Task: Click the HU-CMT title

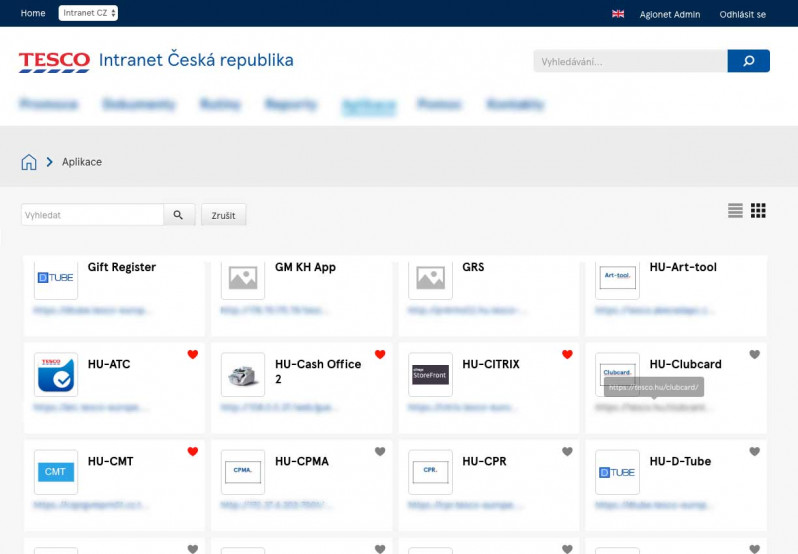Action: 110,461
